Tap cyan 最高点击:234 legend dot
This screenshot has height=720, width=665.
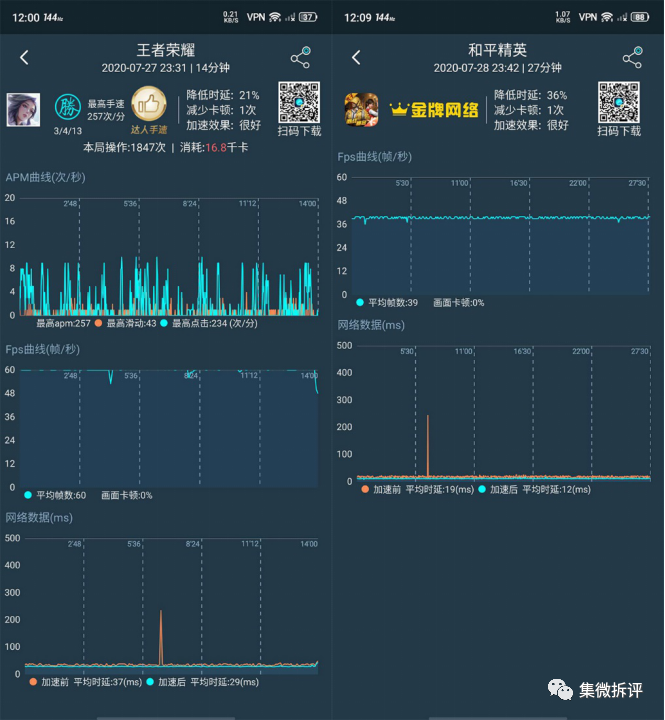(x=163, y=323)
